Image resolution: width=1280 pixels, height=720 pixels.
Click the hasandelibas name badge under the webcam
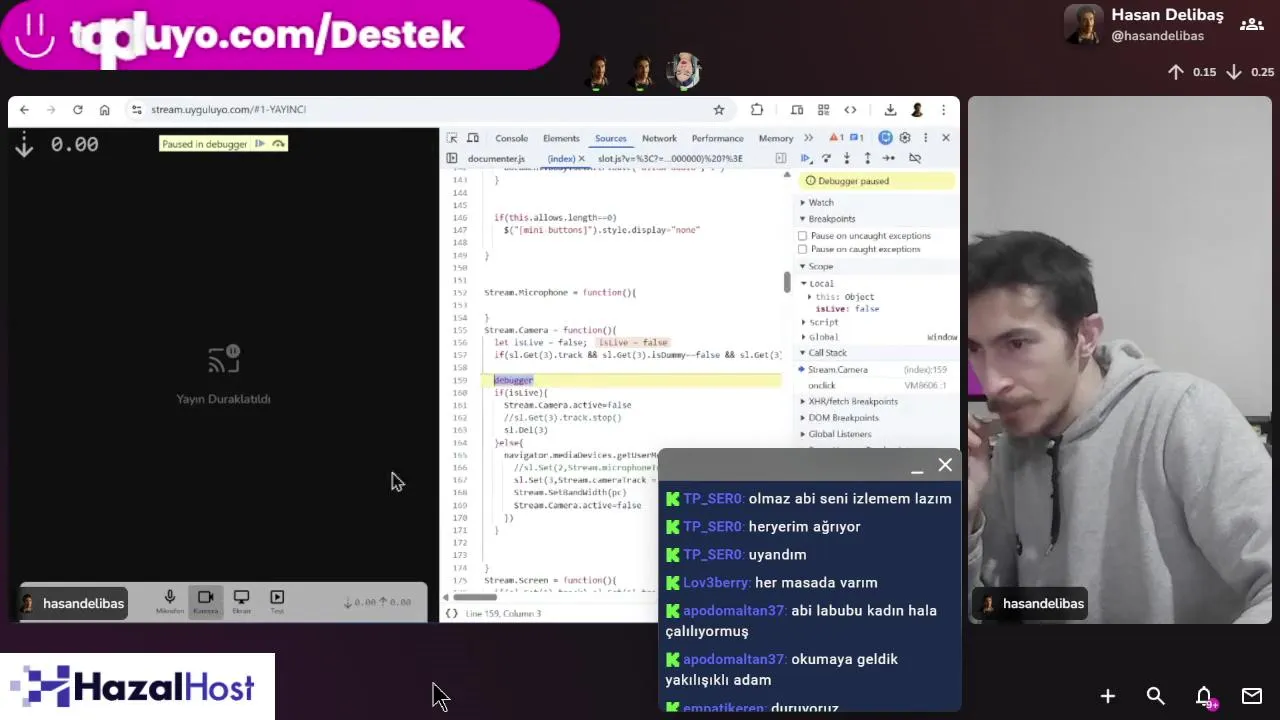[x=1030, y=603]
